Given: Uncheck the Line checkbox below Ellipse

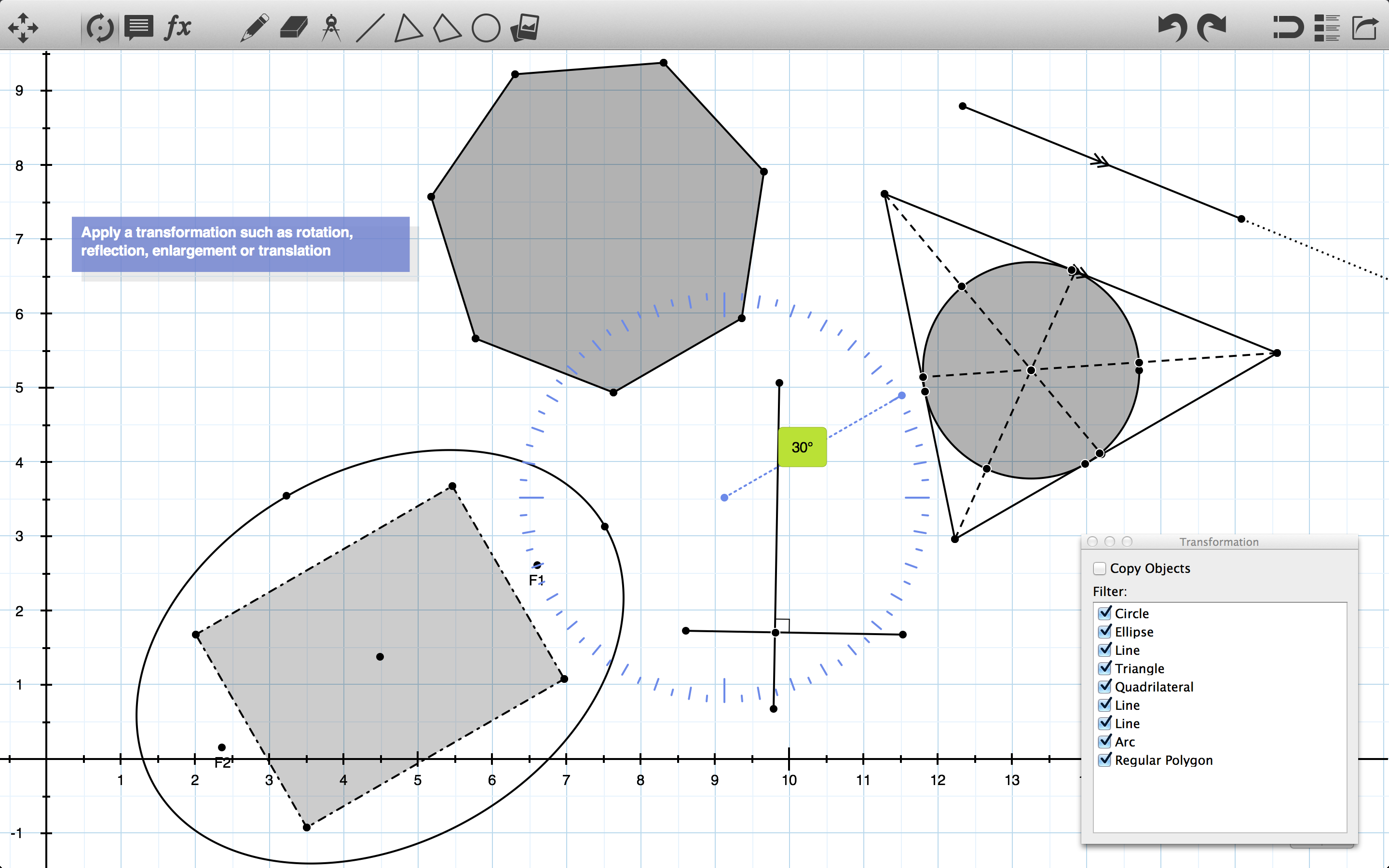Looking at the screenshot, I should pos(1105,650).
